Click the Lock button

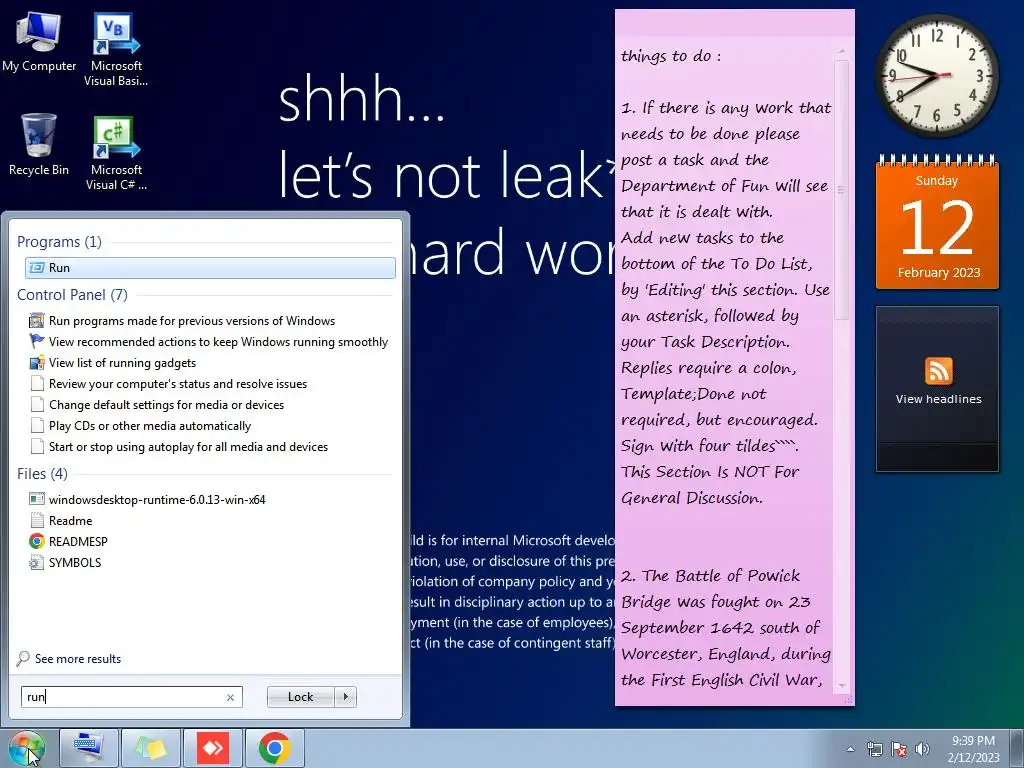tap(300, 697)
